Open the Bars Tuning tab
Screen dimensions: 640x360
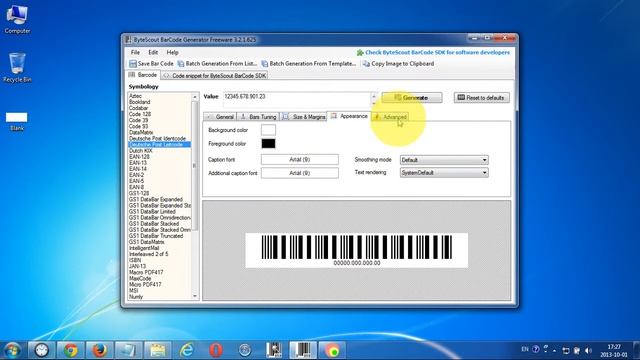258,117
